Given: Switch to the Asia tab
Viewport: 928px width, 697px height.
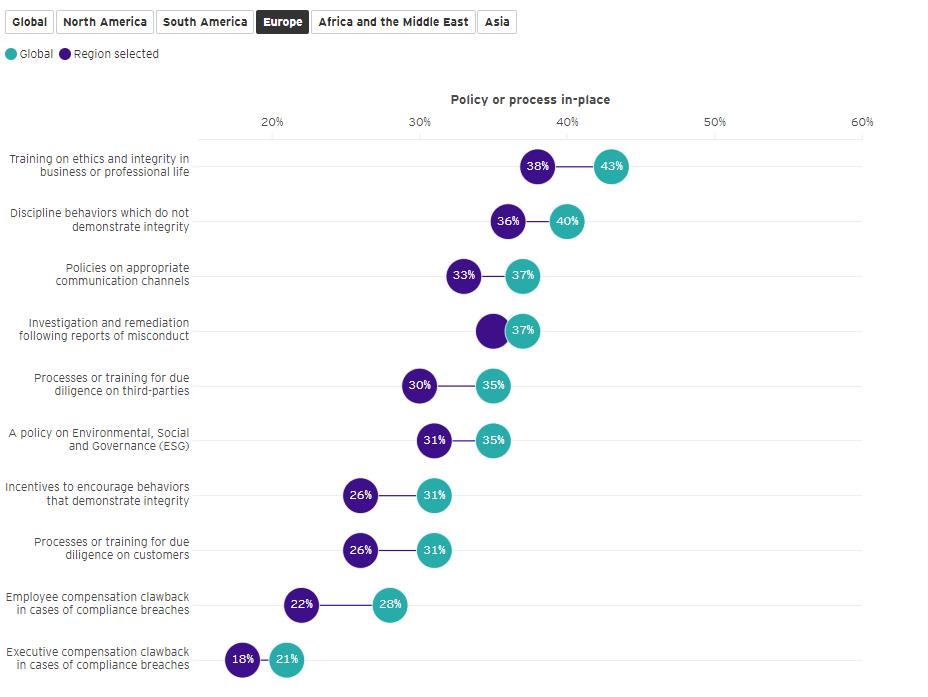Looking at the screenshot, I should pyautogui.click(x=497, y=22).
